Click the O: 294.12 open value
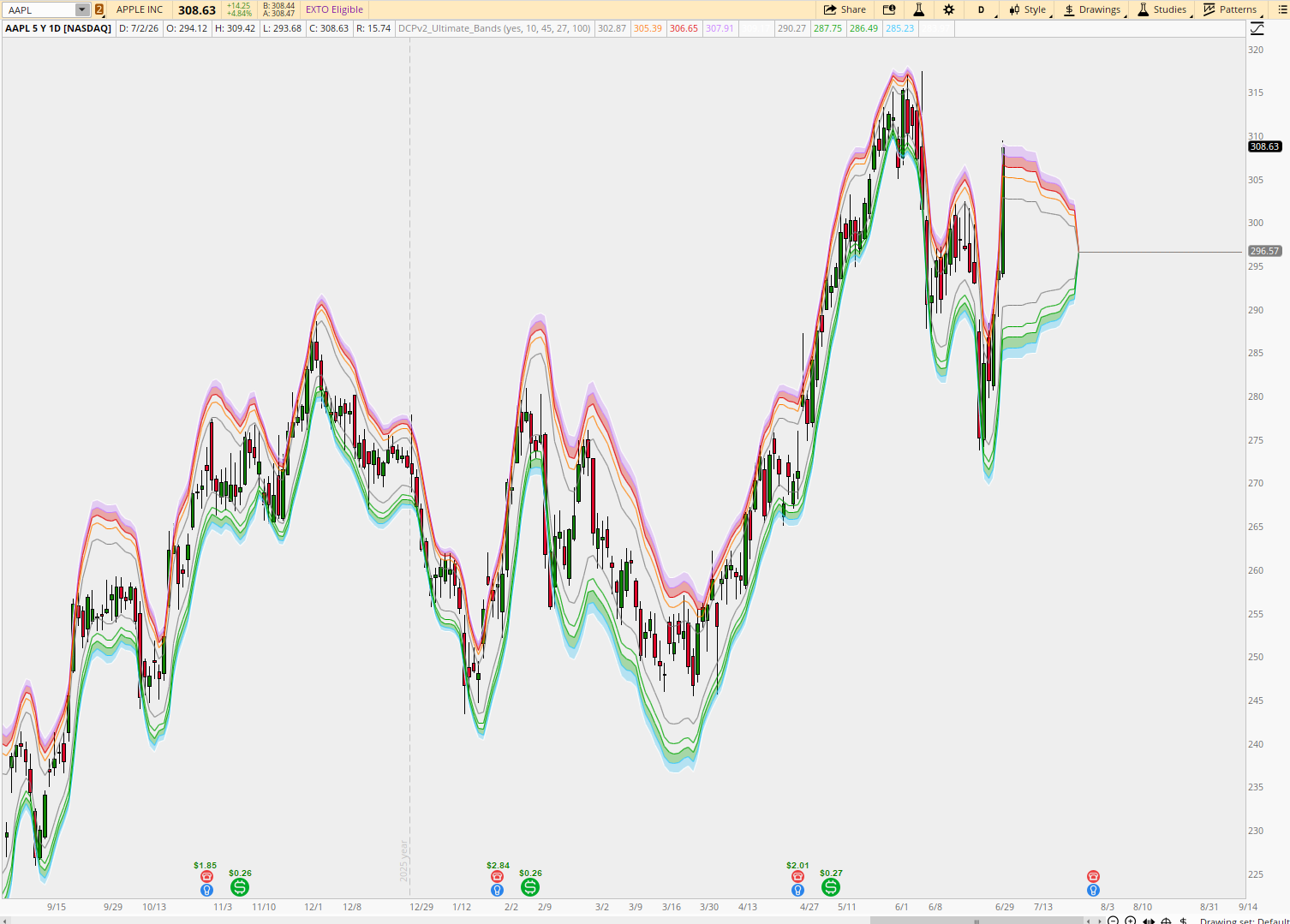This screenshot has width=1290, height=924. pos(187,28)
